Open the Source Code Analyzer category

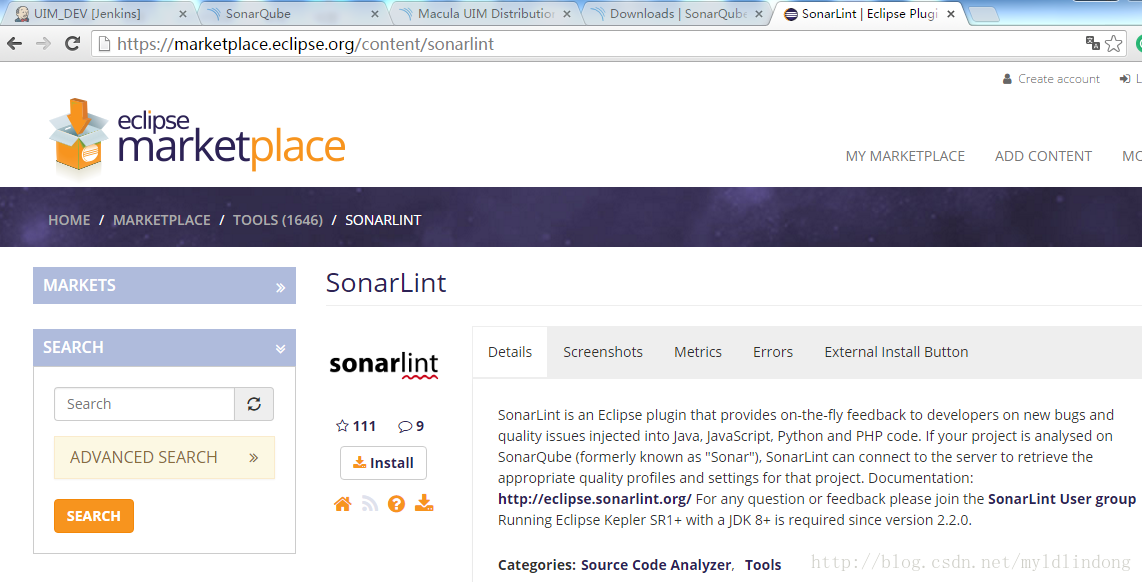(x=656, y=565)
